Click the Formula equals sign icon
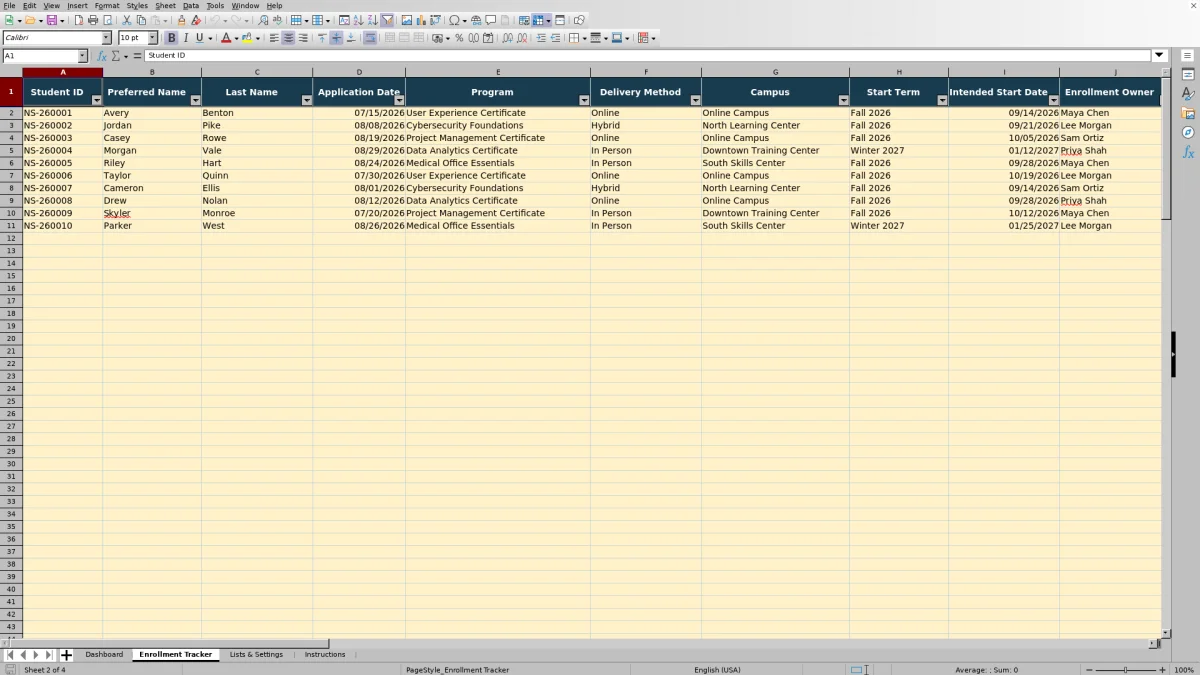The height and width of the screenshot is (675, 1200). pos(137,56)
